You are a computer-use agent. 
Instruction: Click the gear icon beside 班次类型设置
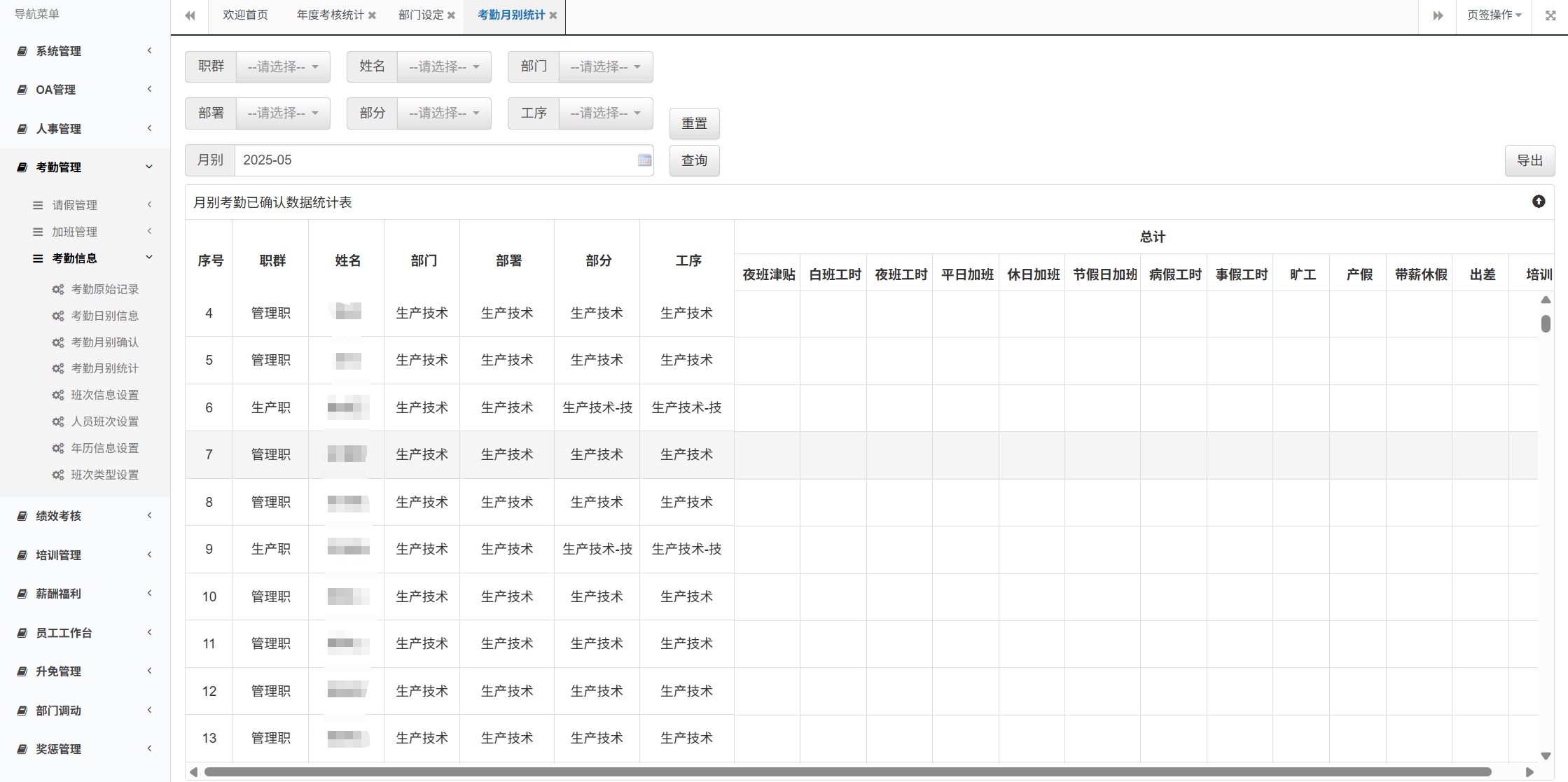click(x=58, y=474)
